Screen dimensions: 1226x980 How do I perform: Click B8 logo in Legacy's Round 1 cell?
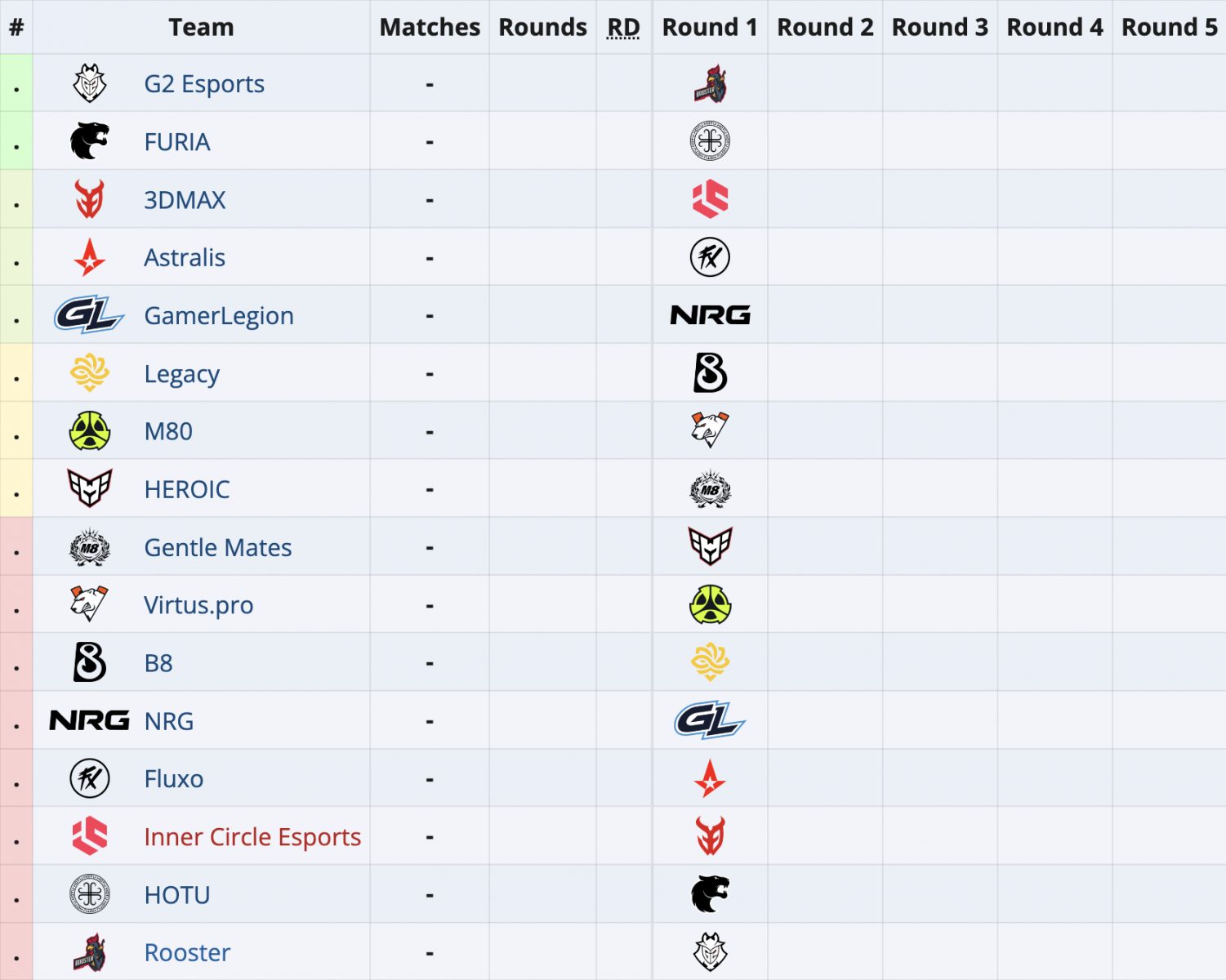tap(710, 373)
